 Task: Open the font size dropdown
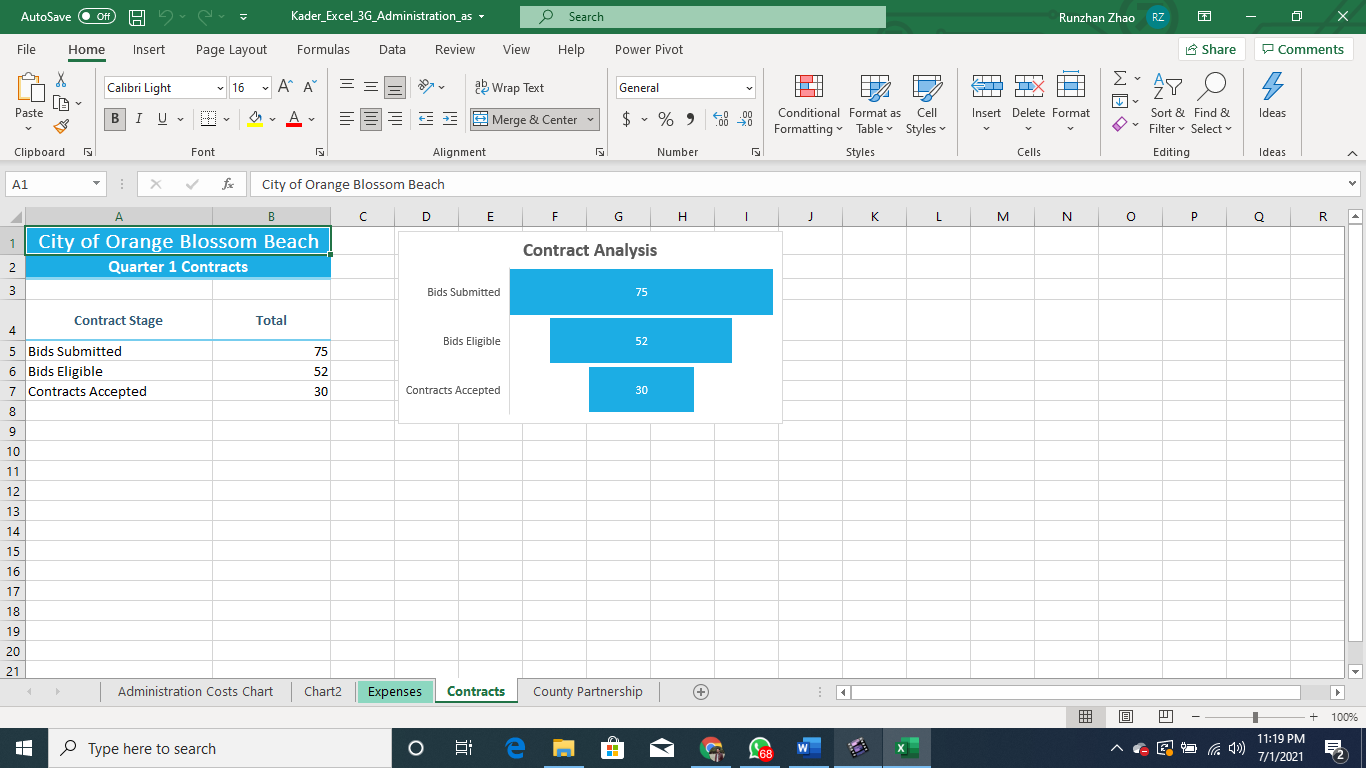(265, 88)
